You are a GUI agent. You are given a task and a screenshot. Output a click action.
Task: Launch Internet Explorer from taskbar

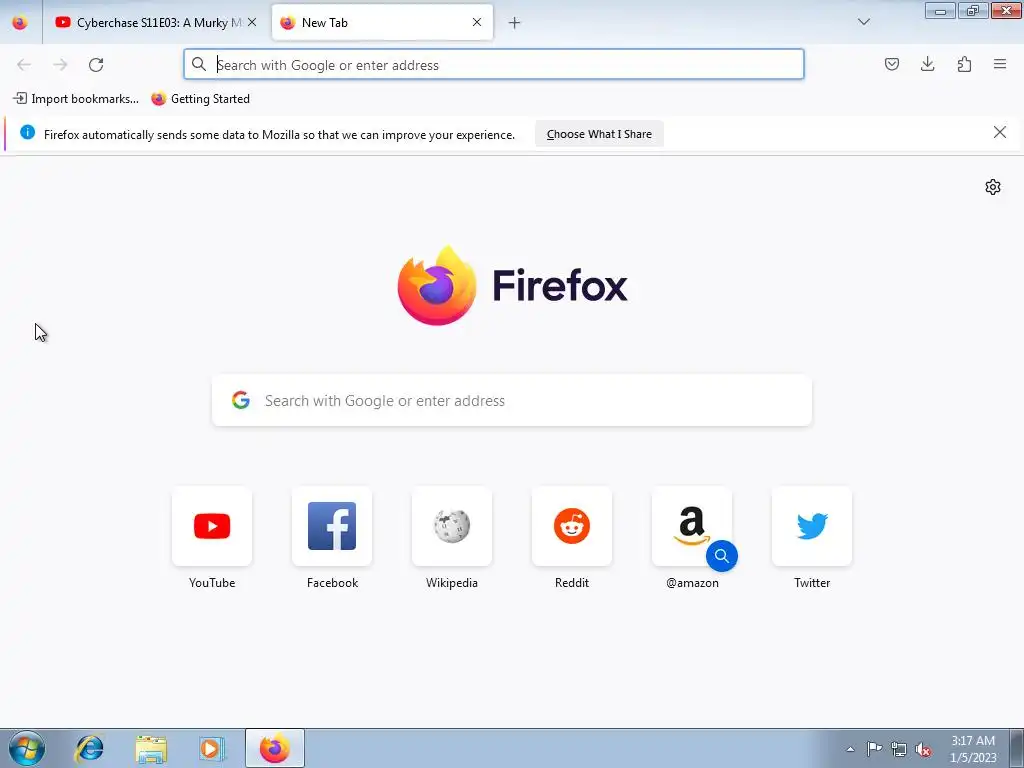(89, 748)
